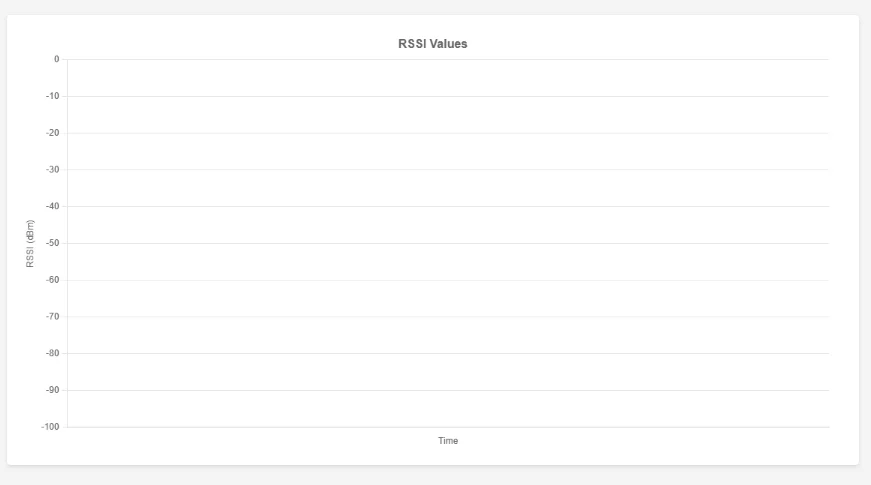Select the -10 y-axis tick label
The height and width of the screenshot is (485, 871).
[x=52, y=96]
